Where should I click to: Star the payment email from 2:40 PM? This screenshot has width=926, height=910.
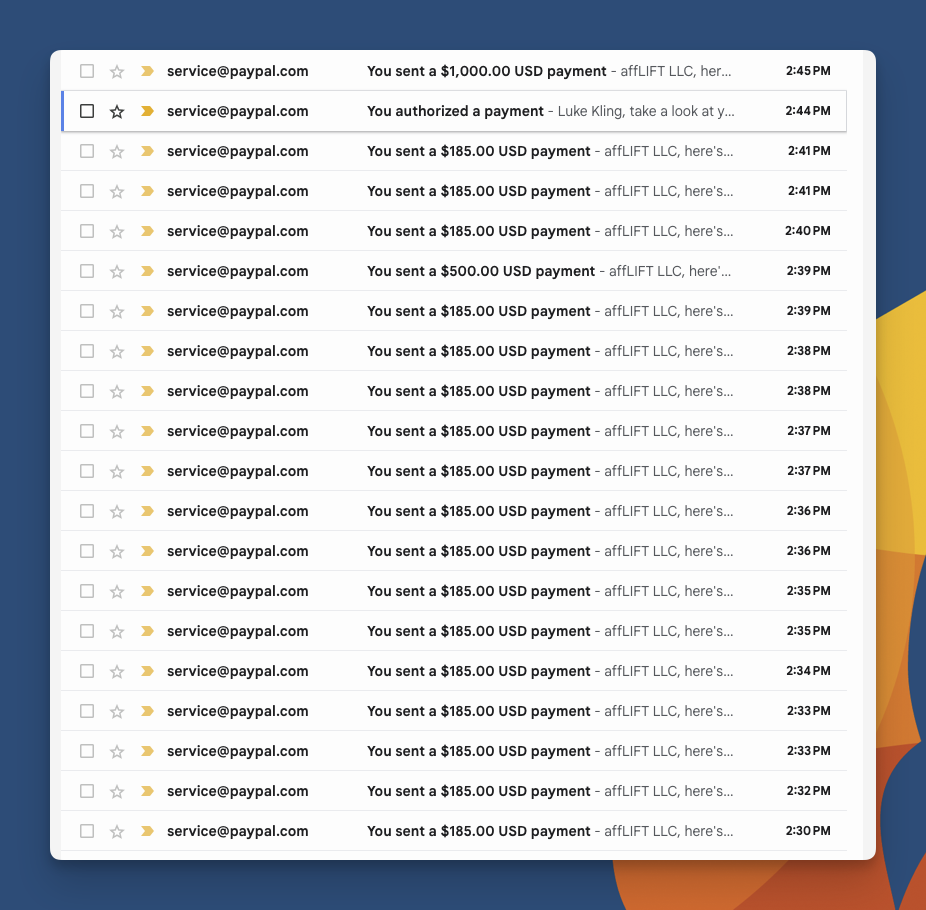point(117,231)
